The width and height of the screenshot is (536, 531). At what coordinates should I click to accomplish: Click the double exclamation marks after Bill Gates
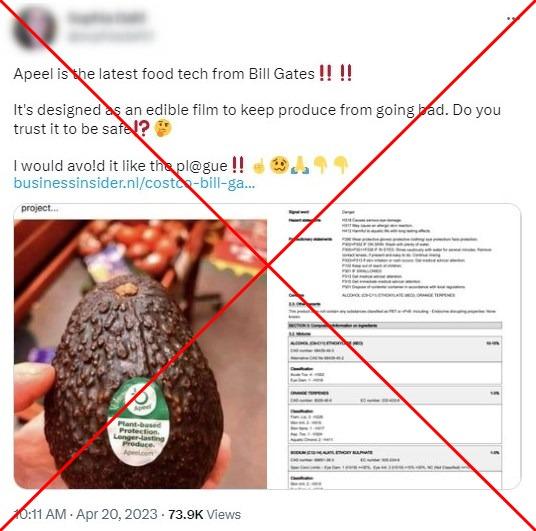tap(335, 73)
